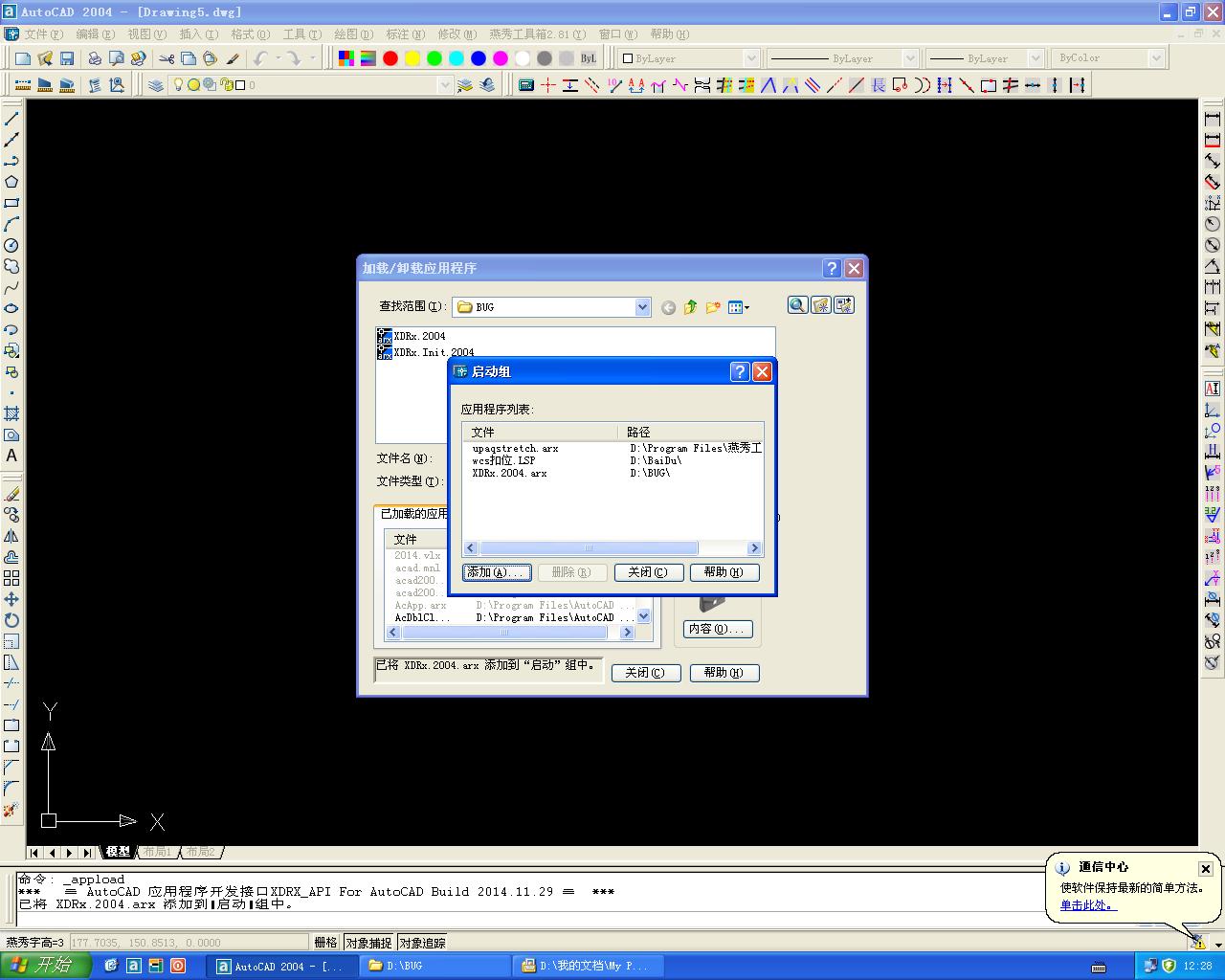Select the Multiline Text A tool
The height and width of the screenshot is (980, 1225).
tap(11, 456)
